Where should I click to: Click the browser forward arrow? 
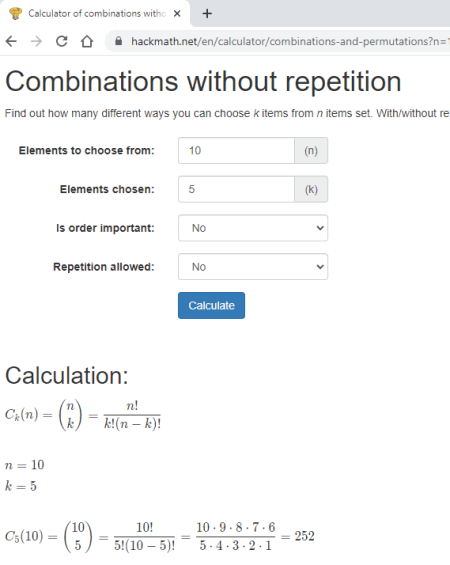tap(36, 41)
